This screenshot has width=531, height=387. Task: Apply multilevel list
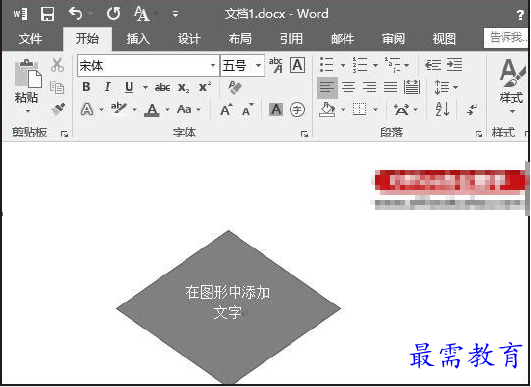392,65
